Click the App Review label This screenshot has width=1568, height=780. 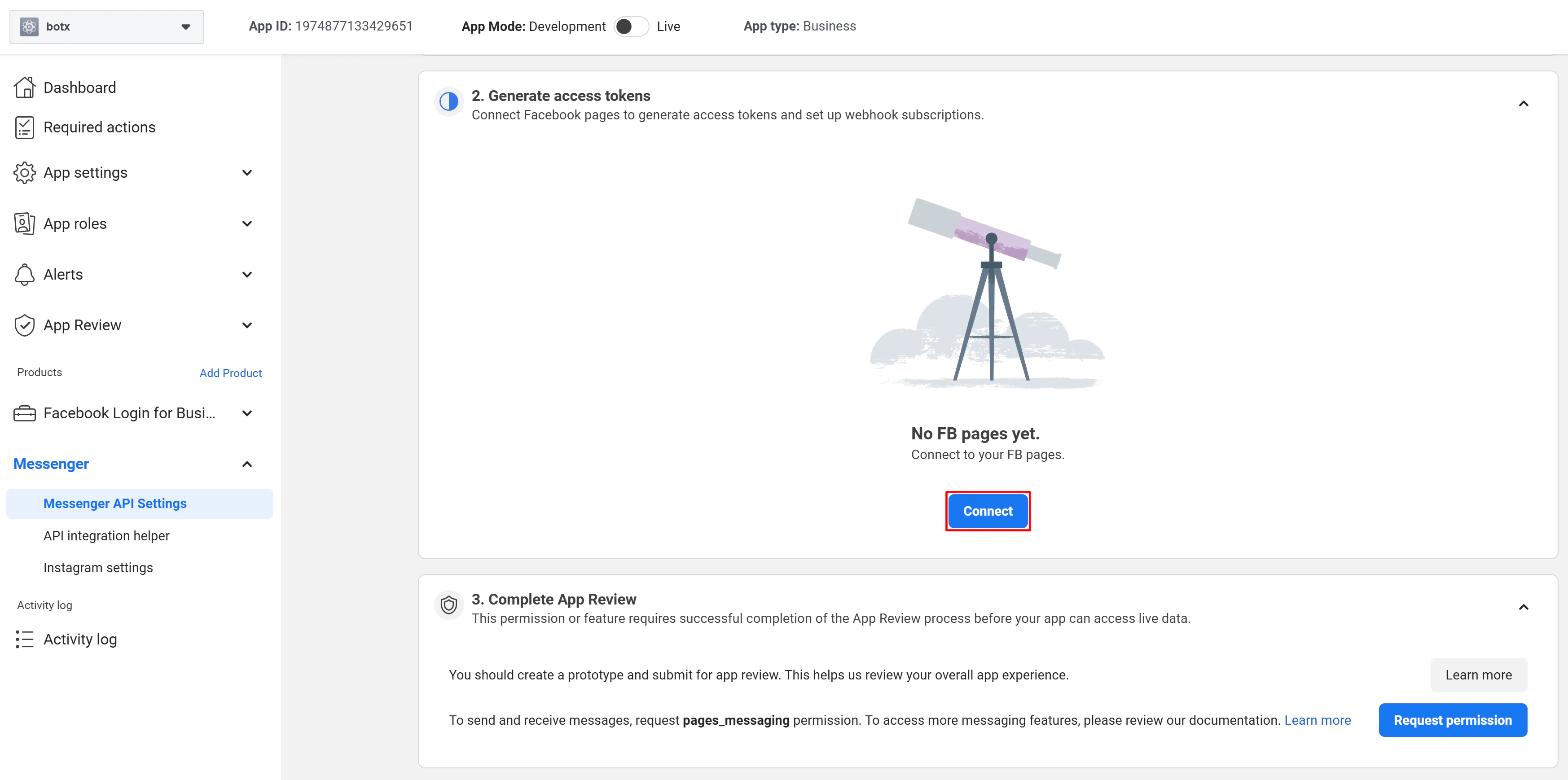(x=82, y=325)
